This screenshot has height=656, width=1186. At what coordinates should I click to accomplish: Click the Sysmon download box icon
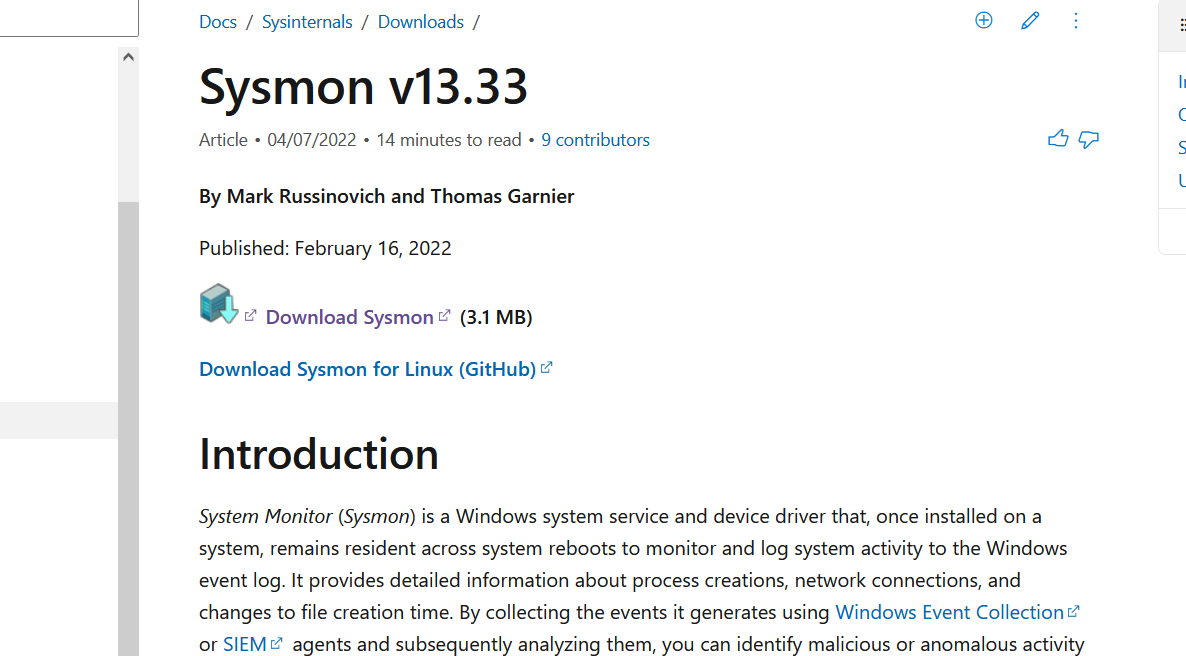[x=219, y=304]
